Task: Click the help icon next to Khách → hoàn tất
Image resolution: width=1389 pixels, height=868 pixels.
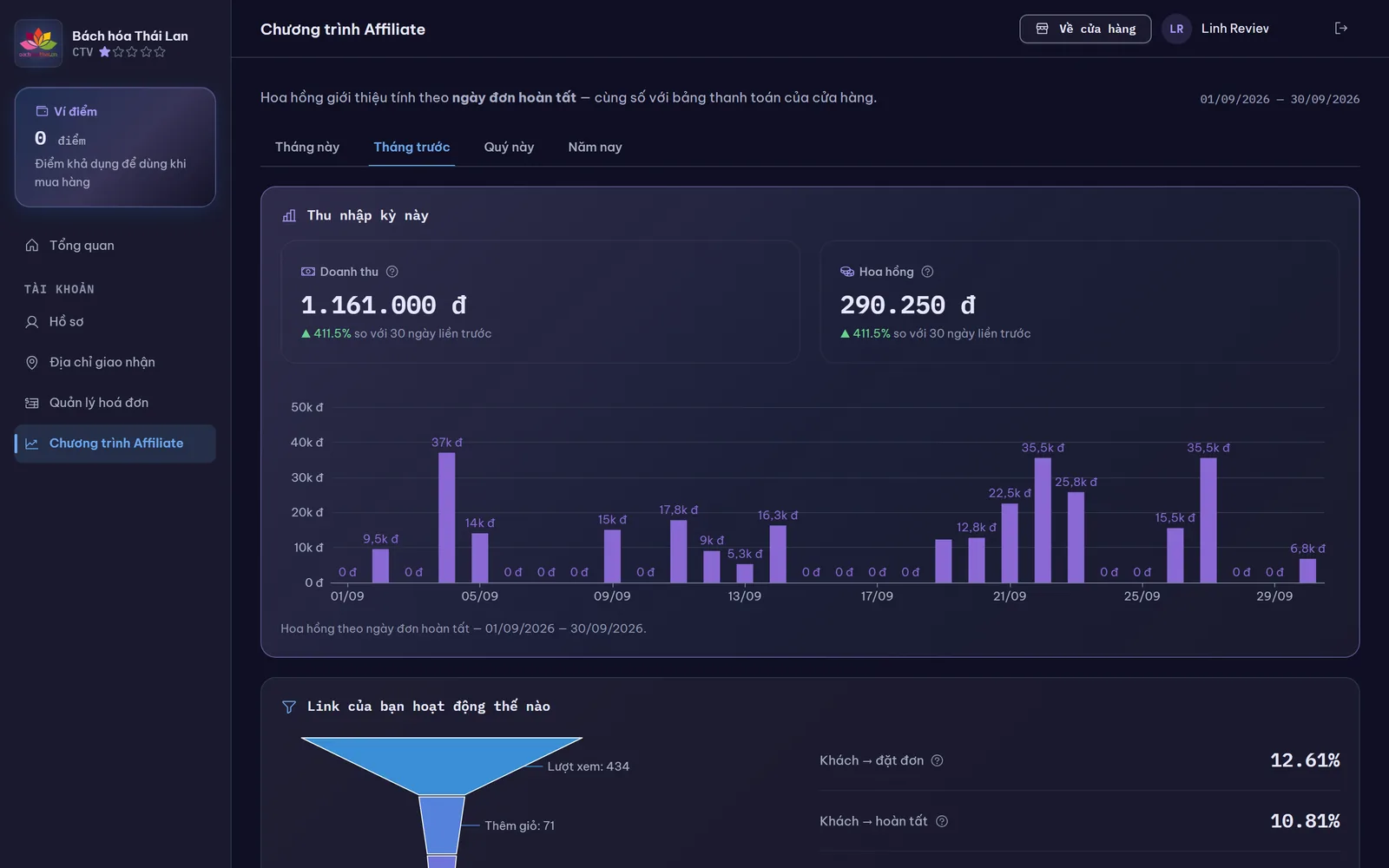Action: pos(942,821)
